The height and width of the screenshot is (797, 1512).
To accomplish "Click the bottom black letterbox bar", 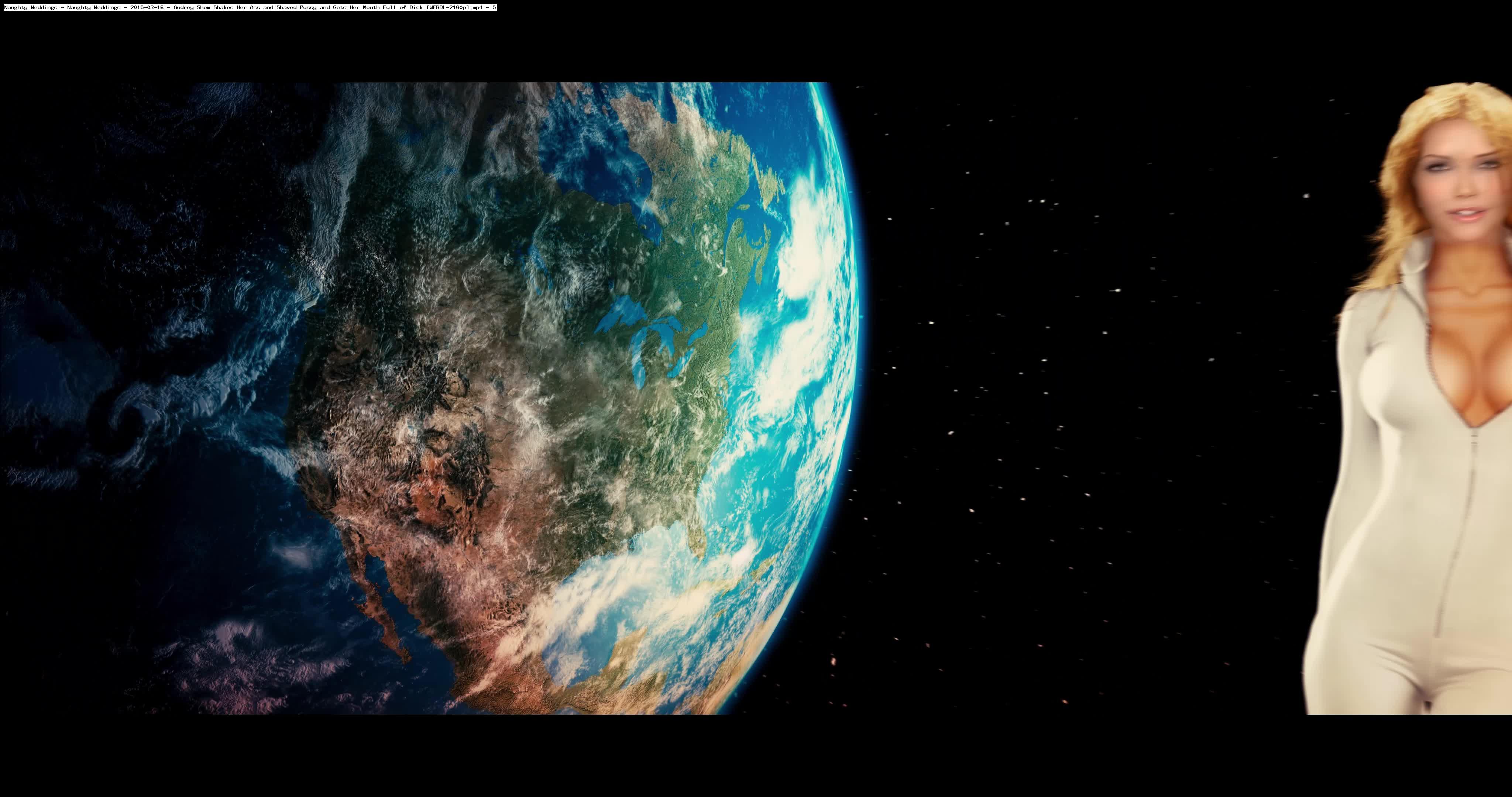I will [756, 757].
